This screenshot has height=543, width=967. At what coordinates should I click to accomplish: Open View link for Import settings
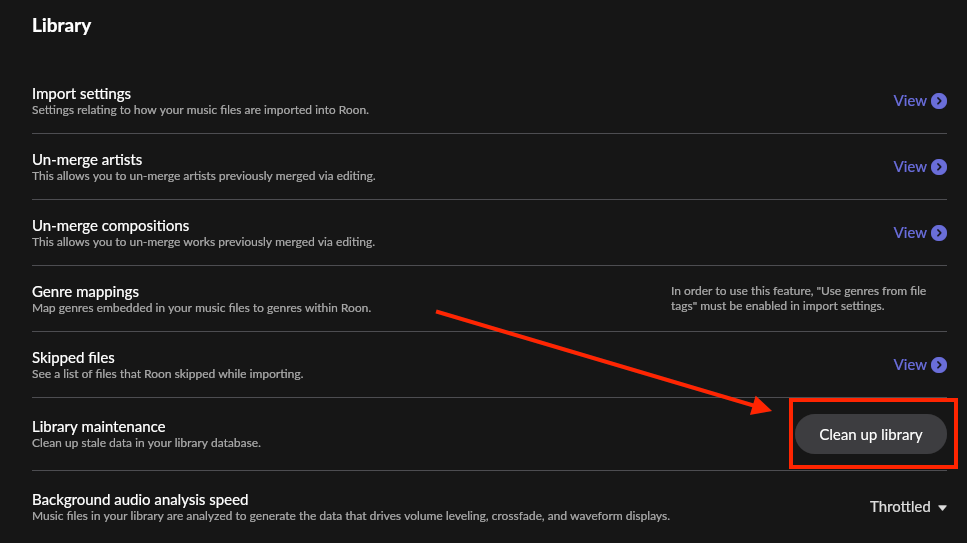pyautogui.click(x=910, y=101)
